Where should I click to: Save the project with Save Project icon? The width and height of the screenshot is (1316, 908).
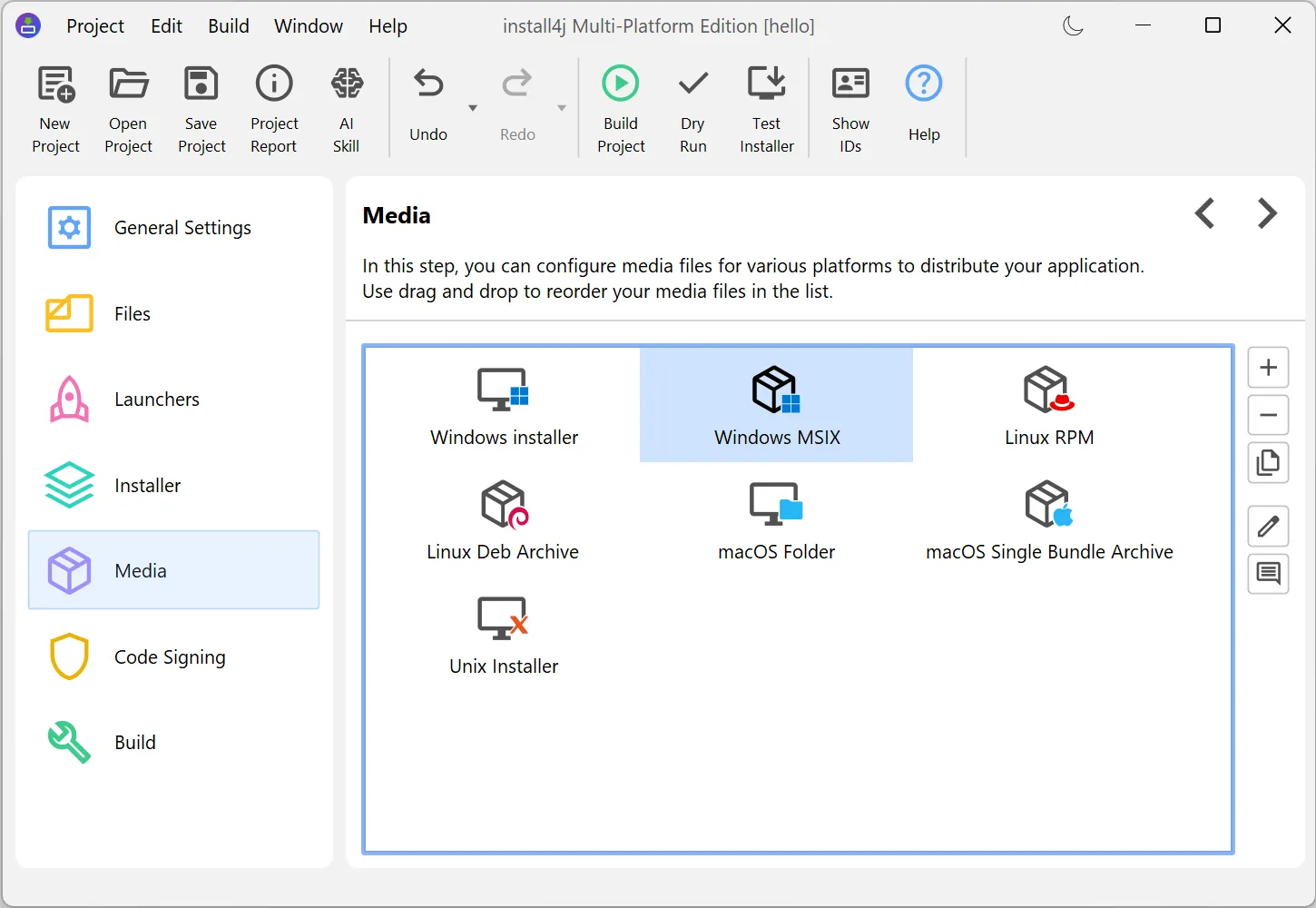pos(201,109)
